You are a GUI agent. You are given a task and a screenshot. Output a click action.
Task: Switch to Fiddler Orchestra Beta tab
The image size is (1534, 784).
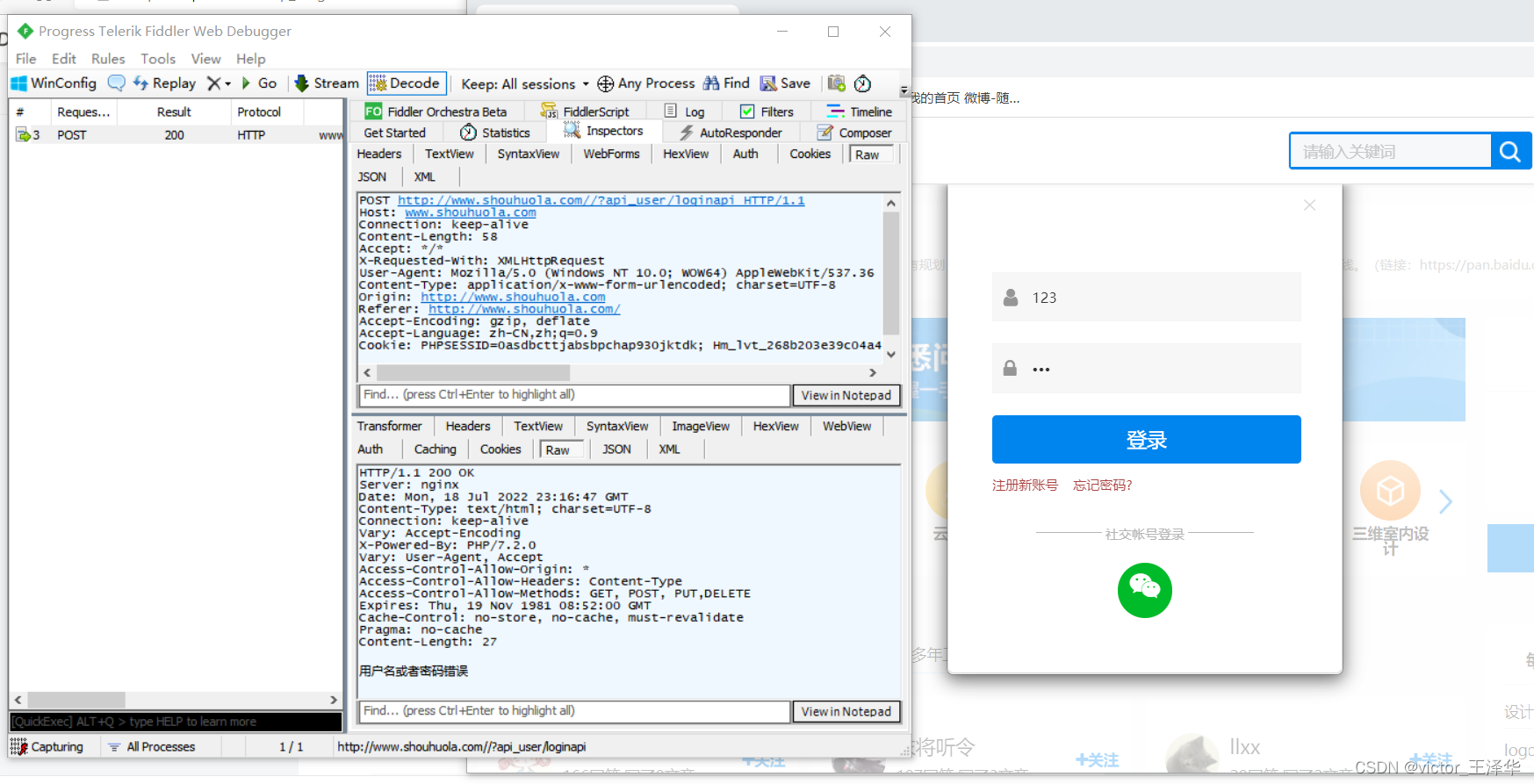[436, 111]
